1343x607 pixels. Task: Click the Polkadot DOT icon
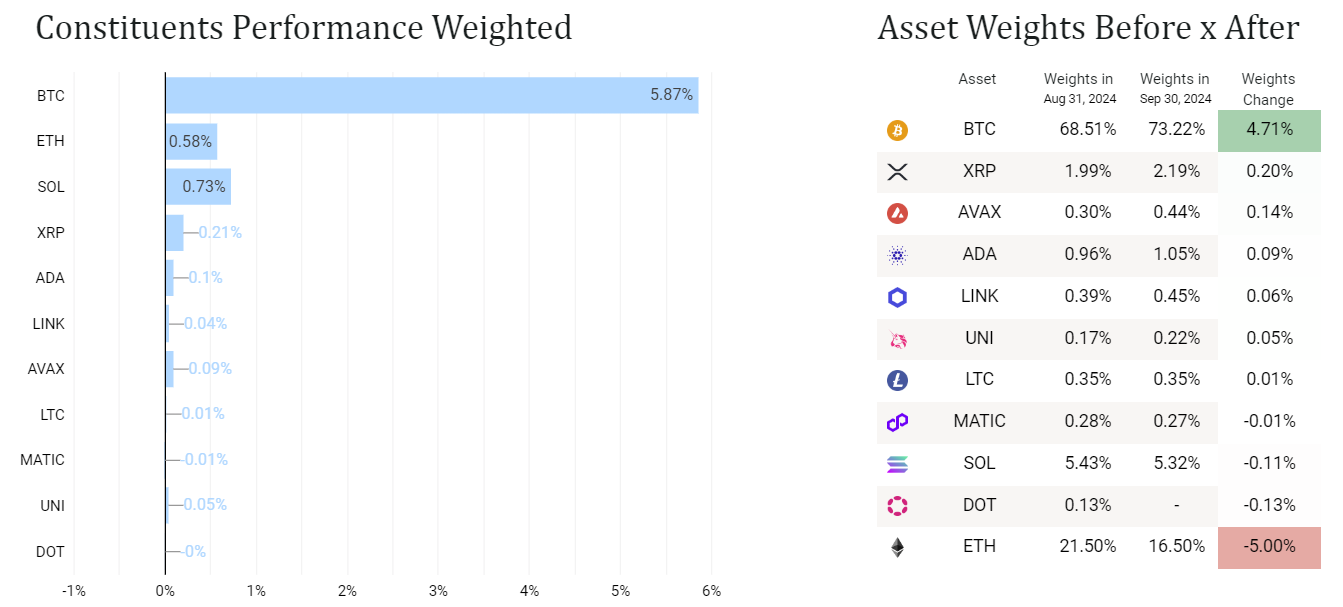coord(897,506)
